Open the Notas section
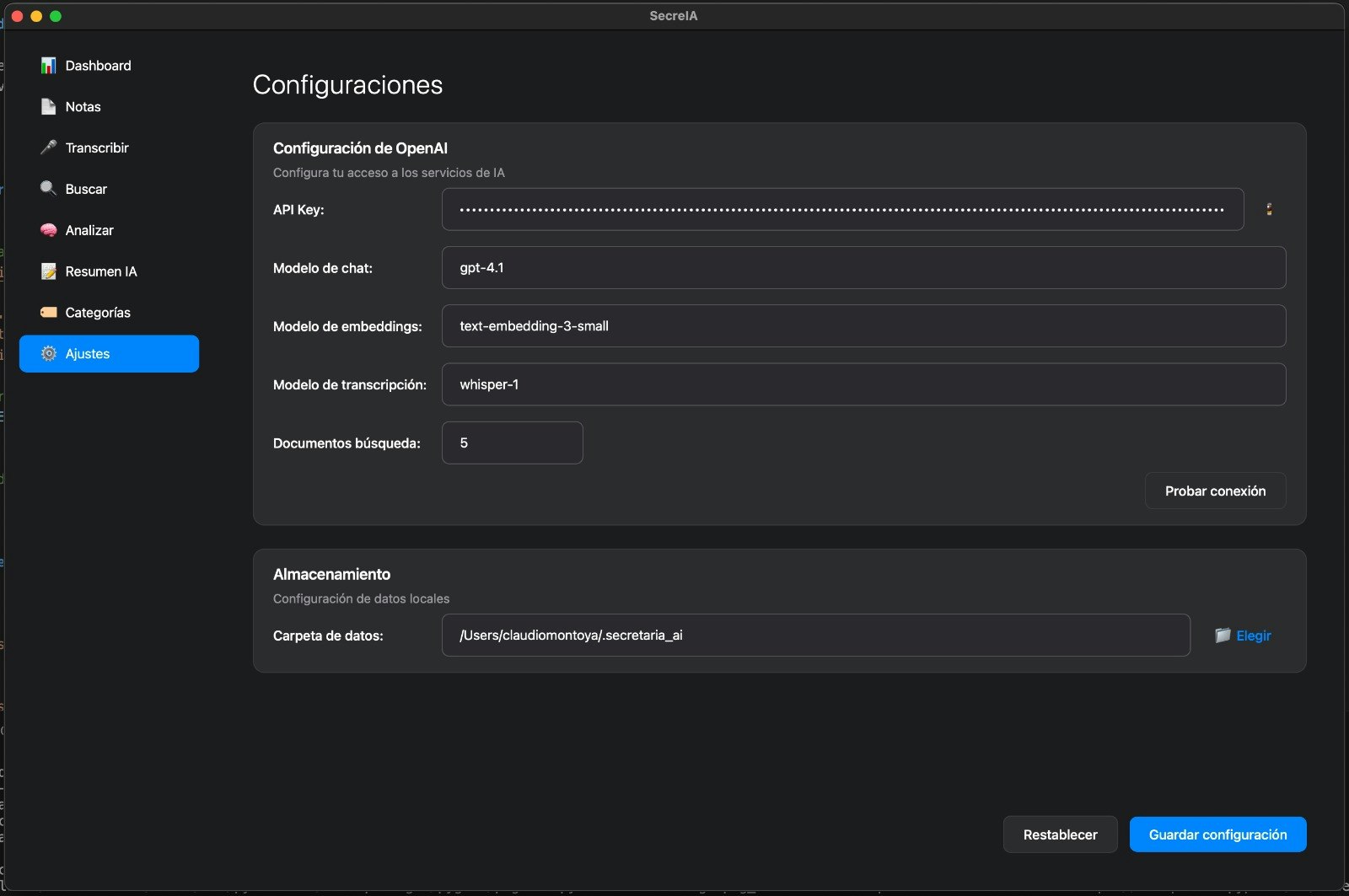Viewport: 1349px width, 896px height. pyautogui.click(x=83, y=107)
